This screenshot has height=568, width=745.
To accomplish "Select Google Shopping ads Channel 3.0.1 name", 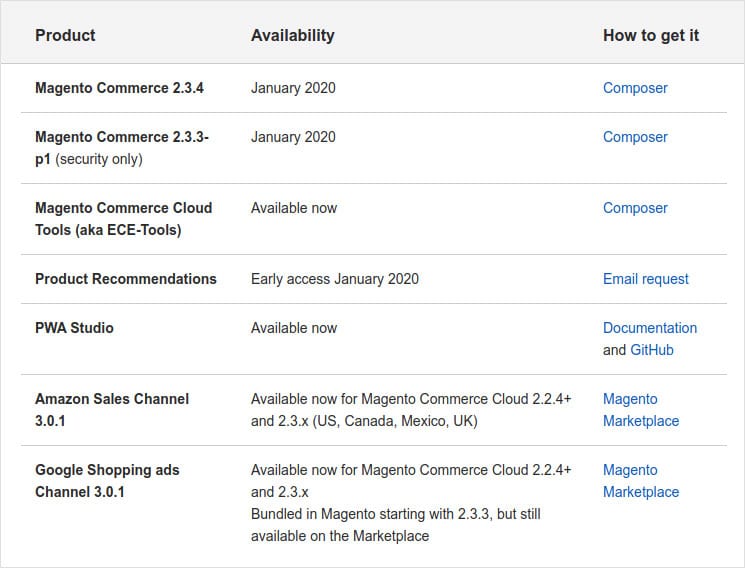I will point(107,481).
